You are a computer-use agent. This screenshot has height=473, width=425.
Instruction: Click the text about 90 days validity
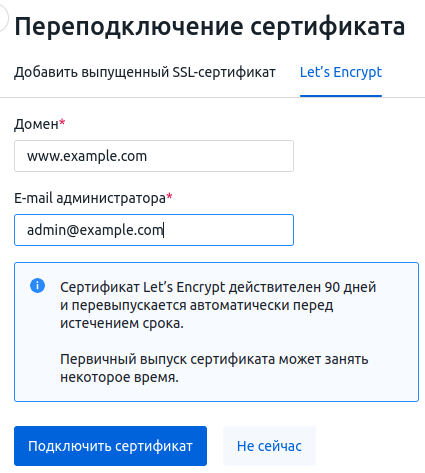(x=218, y=287)
